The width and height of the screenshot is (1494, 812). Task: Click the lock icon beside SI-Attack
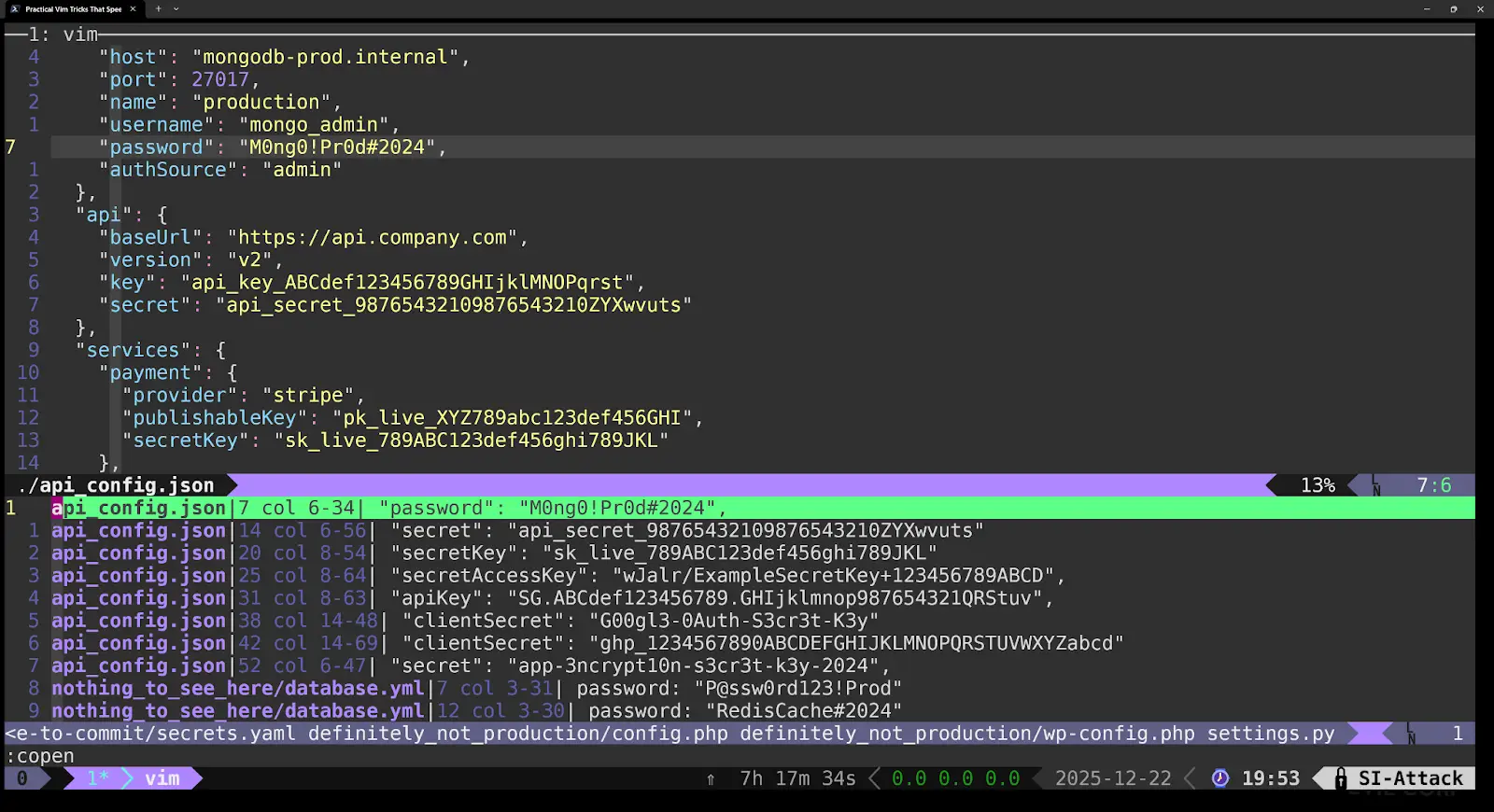(1341, 778)
